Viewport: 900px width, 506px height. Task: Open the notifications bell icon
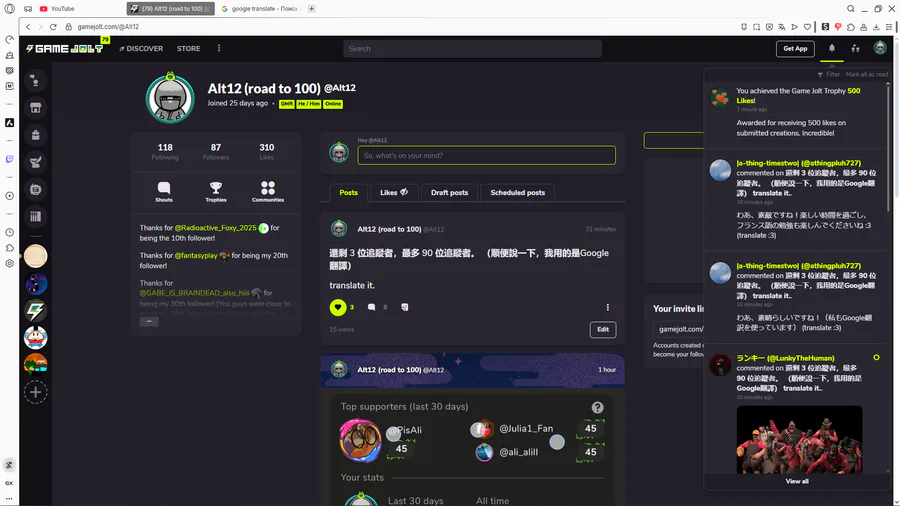pos(832,48)
